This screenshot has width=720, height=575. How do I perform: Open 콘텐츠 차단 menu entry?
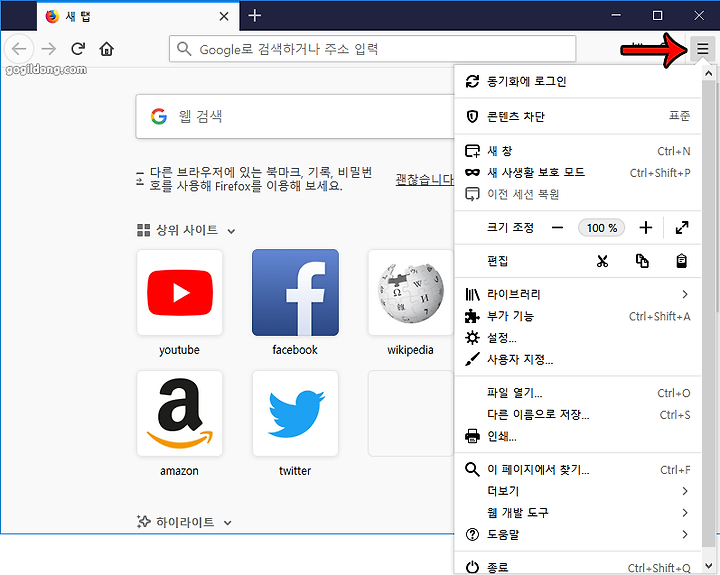[578, 116]
